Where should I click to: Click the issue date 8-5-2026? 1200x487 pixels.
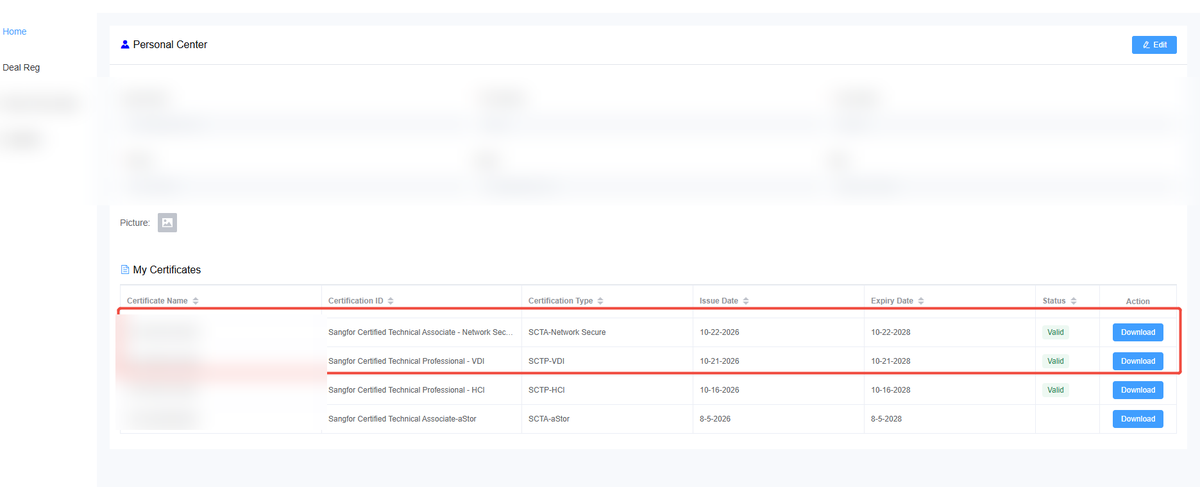click(x=714, y=419)
